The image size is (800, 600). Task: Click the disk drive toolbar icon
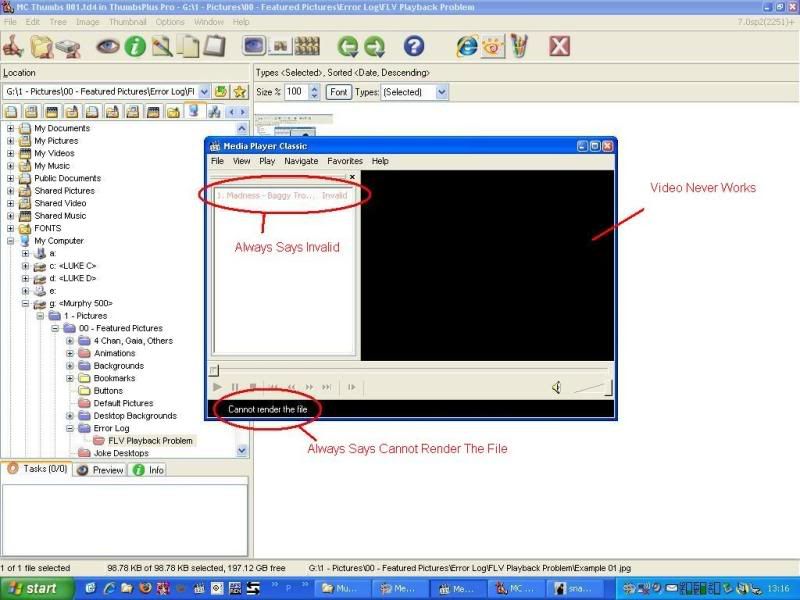(68, 47)
